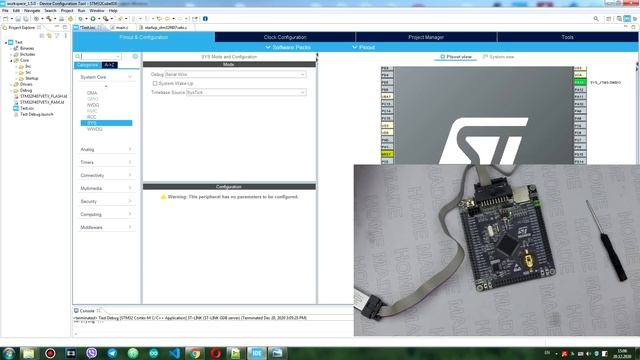The image size is (640, 360).
Task: Click Collapse All icon in Project Explorer
Action: 42,36
